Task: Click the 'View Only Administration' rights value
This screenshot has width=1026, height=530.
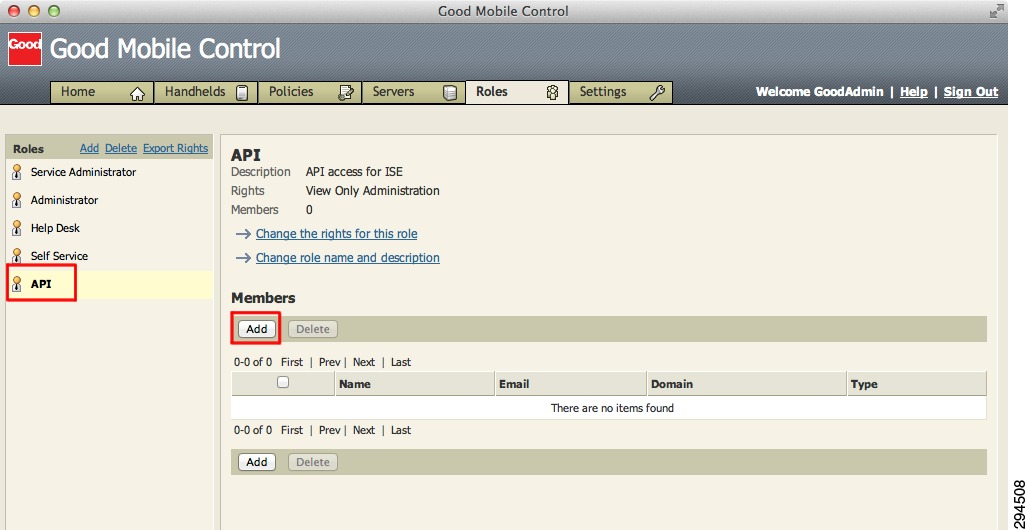Action: pos(373,191)
